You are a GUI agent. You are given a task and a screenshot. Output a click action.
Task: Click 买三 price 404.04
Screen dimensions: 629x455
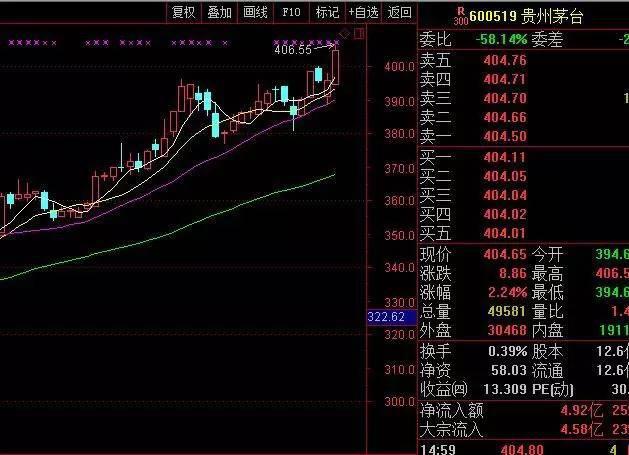pyautogui.click(x=505, y=195)
